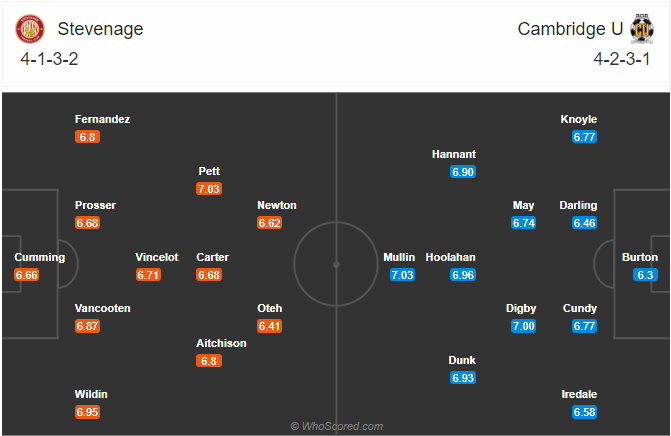The image size is (671, 436).
Task: Click the 4-1-3-2 formation label
Action: (49, 59)
